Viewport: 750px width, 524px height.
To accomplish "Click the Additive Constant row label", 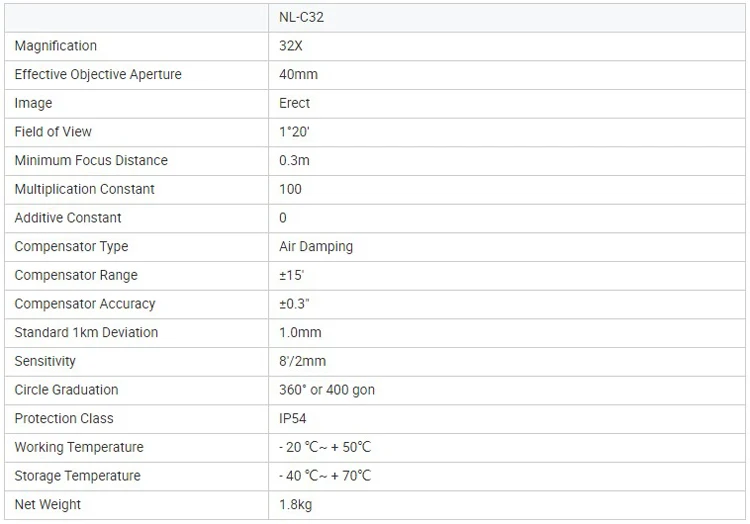I will pos(68,218).
